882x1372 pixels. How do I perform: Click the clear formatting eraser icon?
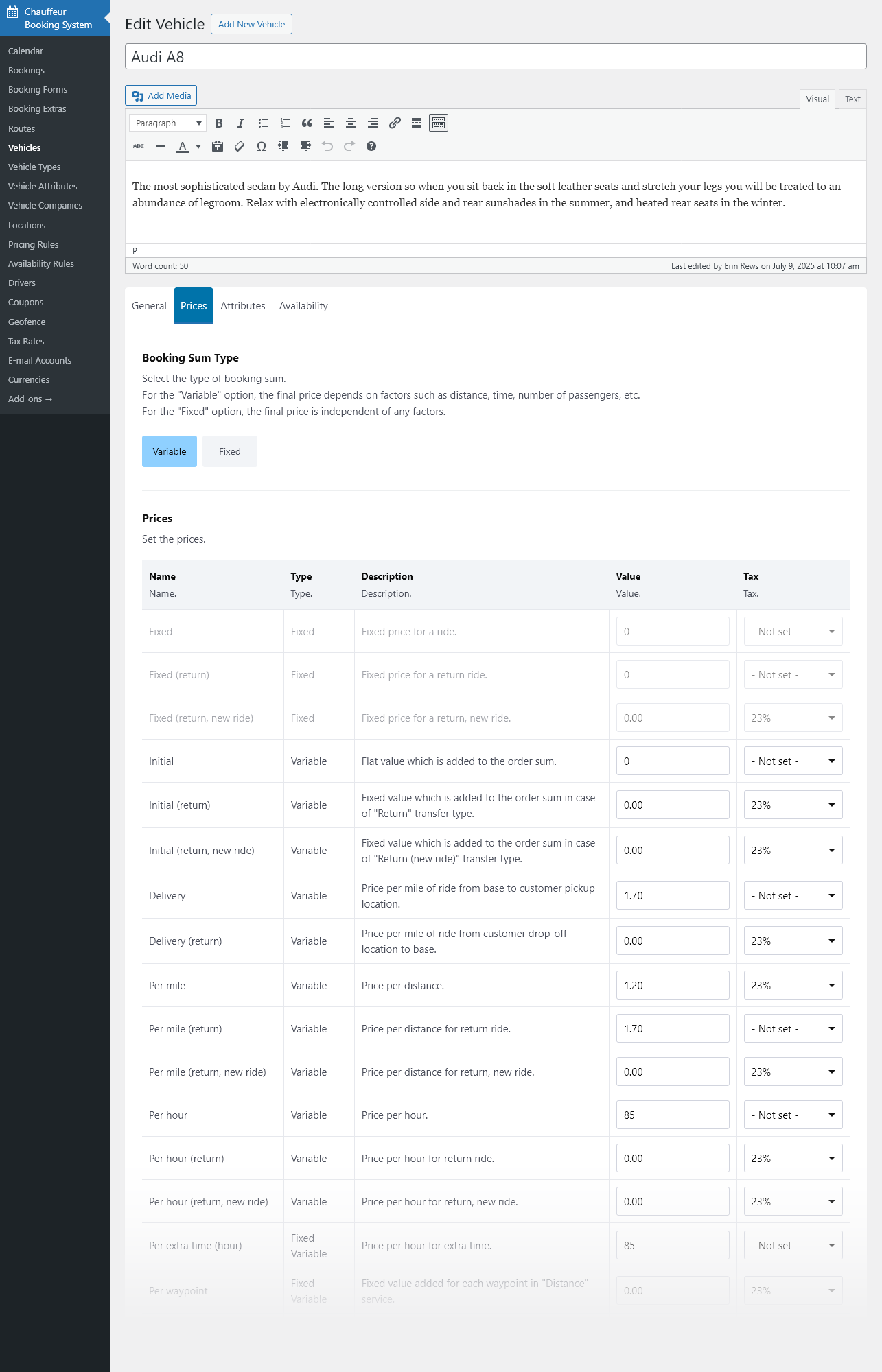click(240, 146)
